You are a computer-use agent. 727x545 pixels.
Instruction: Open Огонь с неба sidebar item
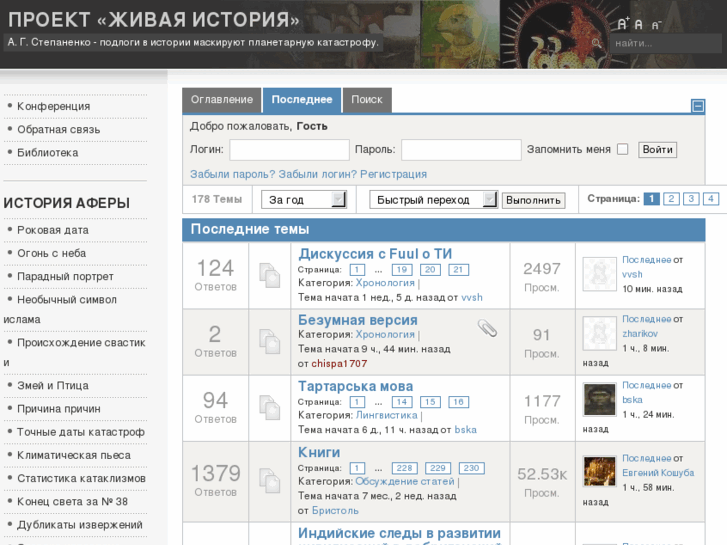[51, 253]
